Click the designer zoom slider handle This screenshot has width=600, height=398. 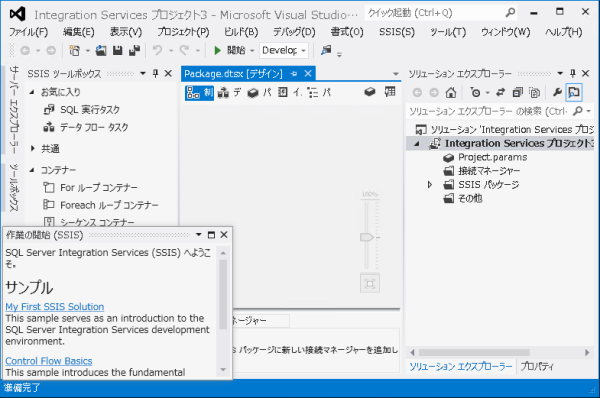(366, 237)
